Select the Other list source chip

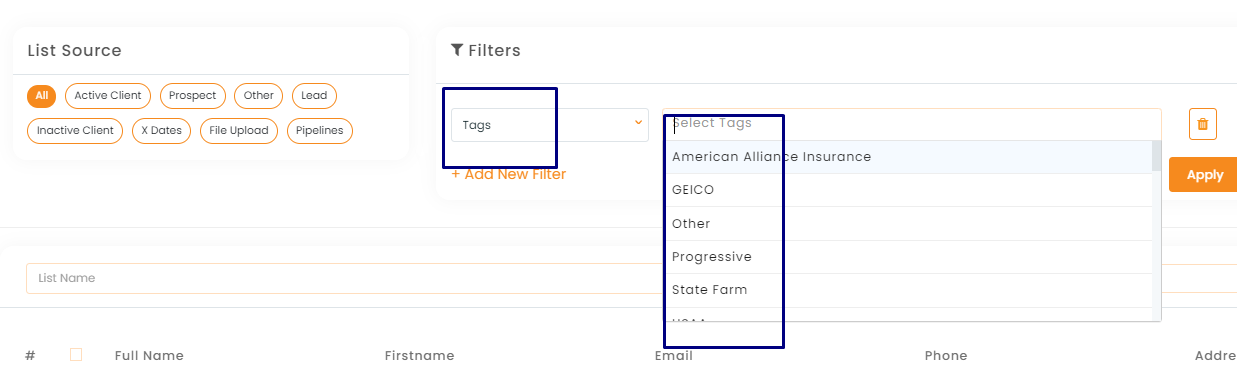click(x=258, y=96)
